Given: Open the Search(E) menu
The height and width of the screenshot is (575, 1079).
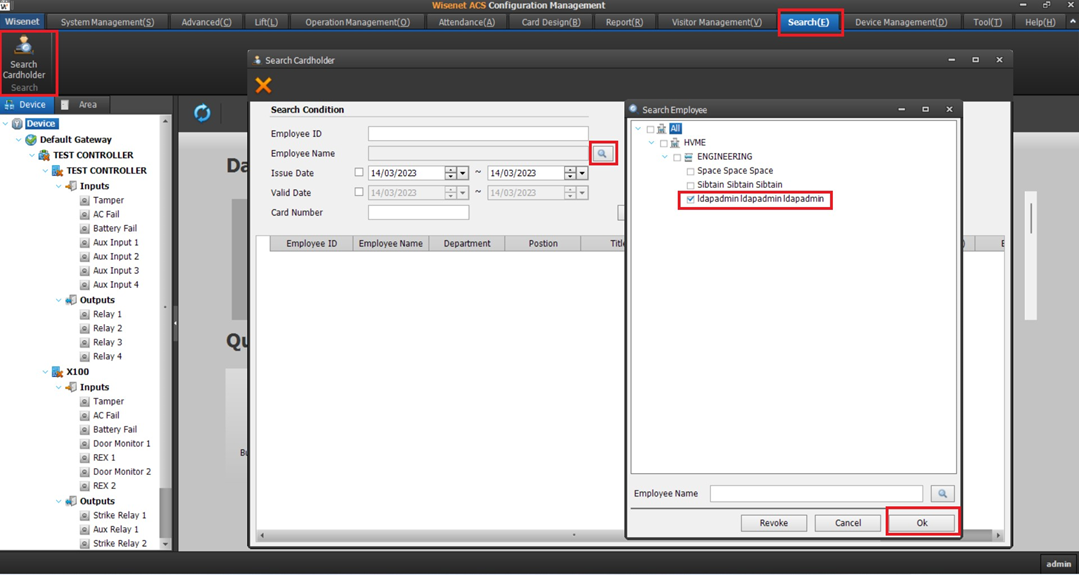Looking at the screenshot, I should coord(809,22).
